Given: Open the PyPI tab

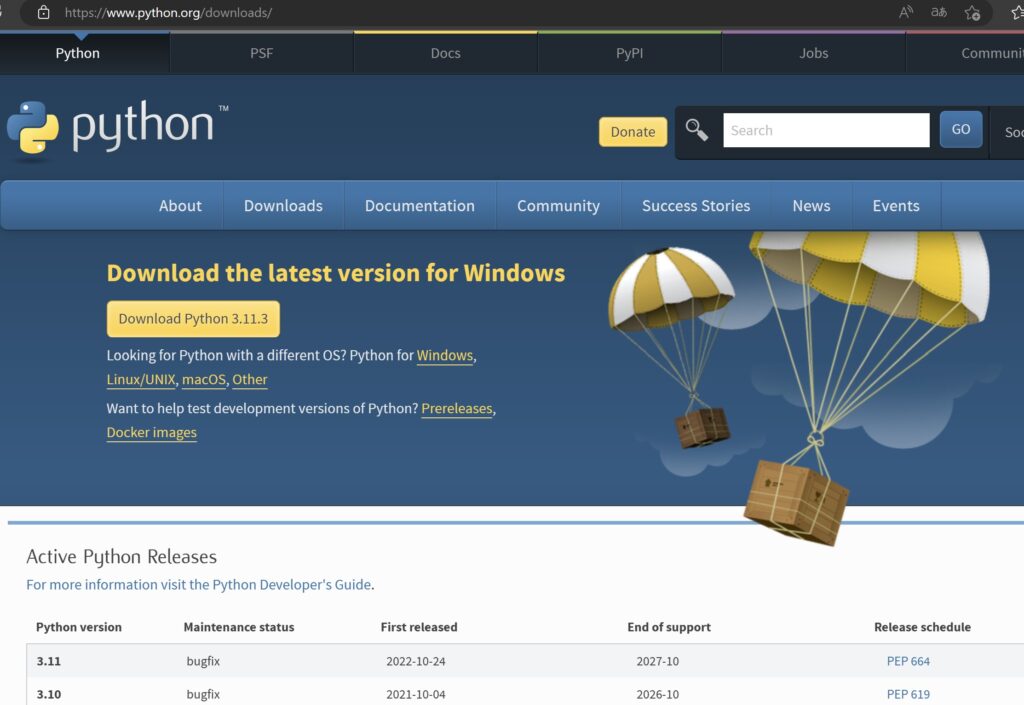Looking at the screenshot, I should tap(630, 53).
